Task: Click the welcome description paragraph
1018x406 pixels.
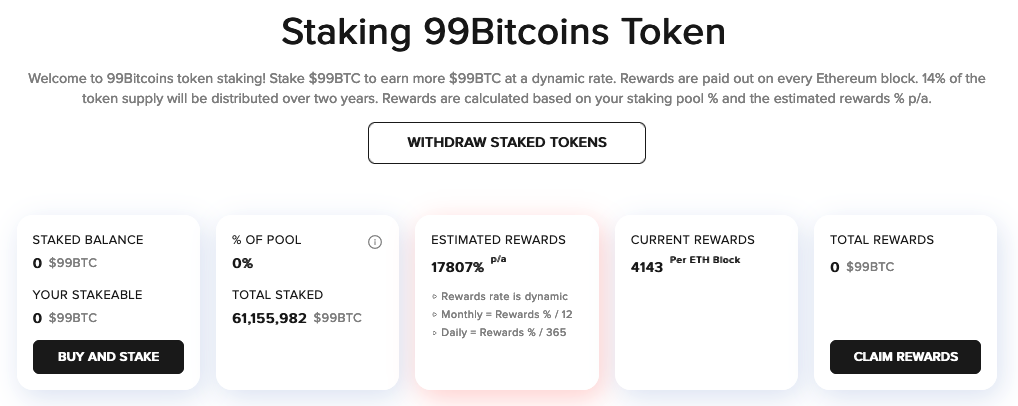Action: 506,89
